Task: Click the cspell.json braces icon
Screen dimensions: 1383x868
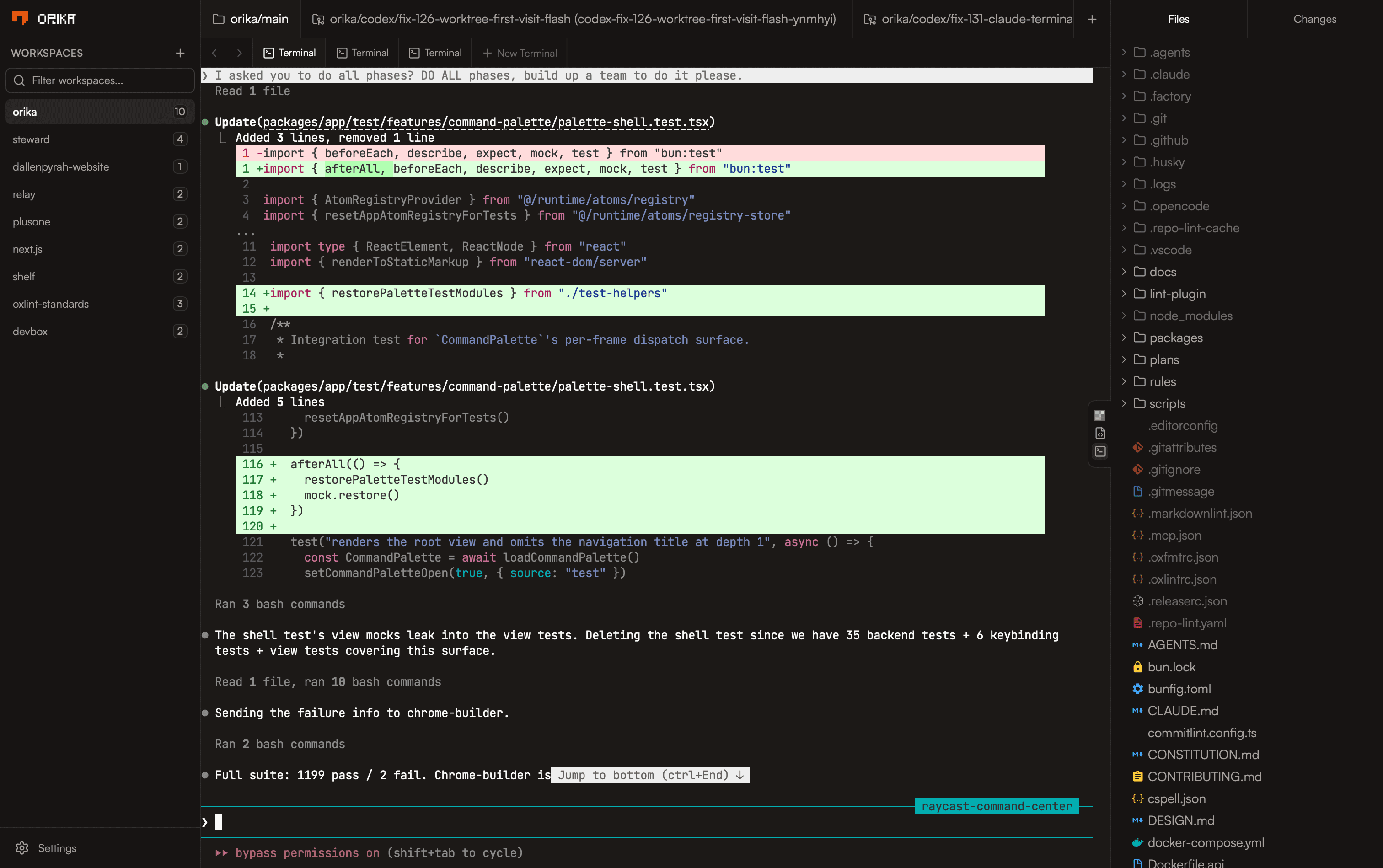Action: (x=1137, y=798)
